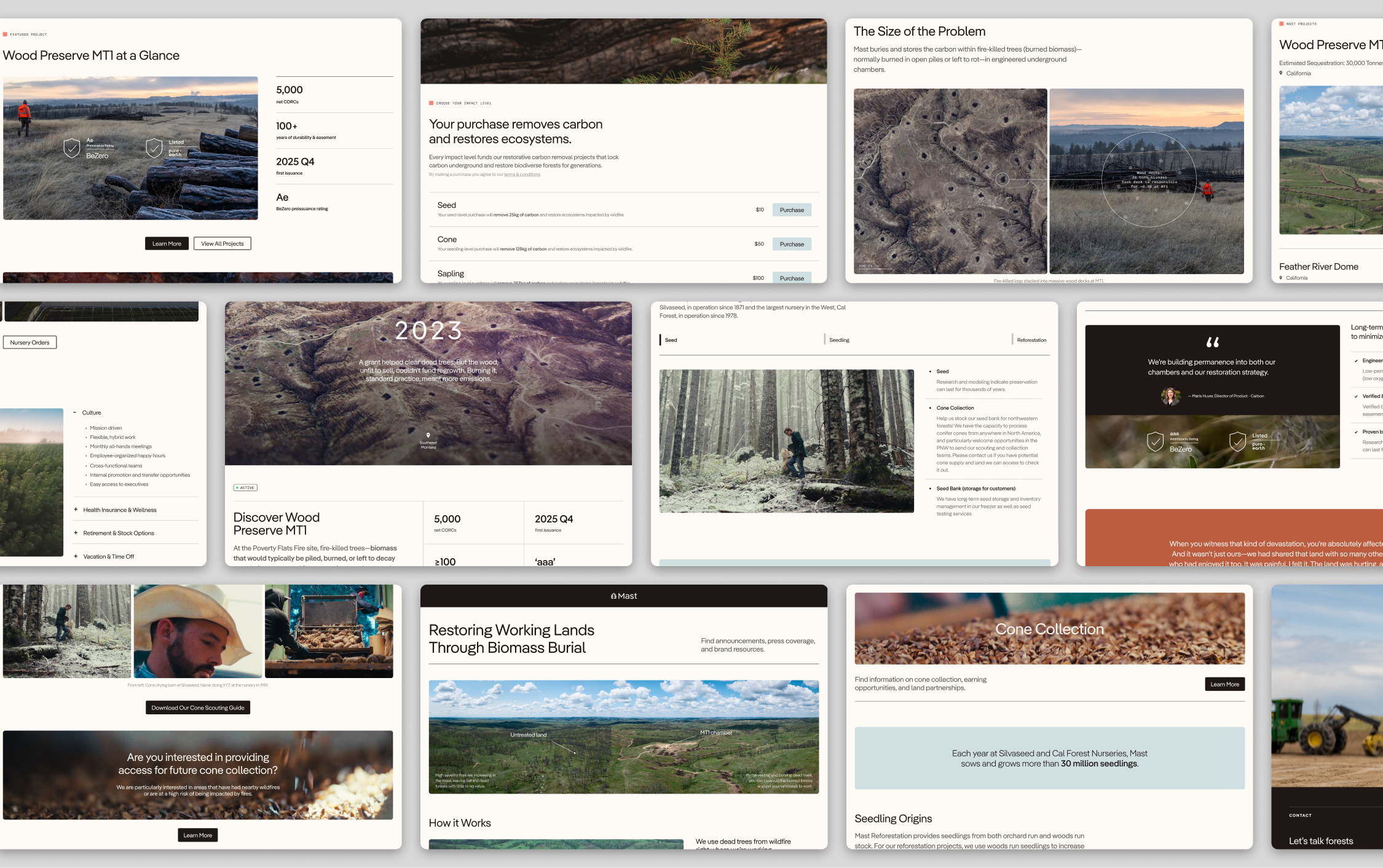Screen dimensions: 1383x868
Task: Click the checkmark beside Engineered
Action: coord(1357,361)
